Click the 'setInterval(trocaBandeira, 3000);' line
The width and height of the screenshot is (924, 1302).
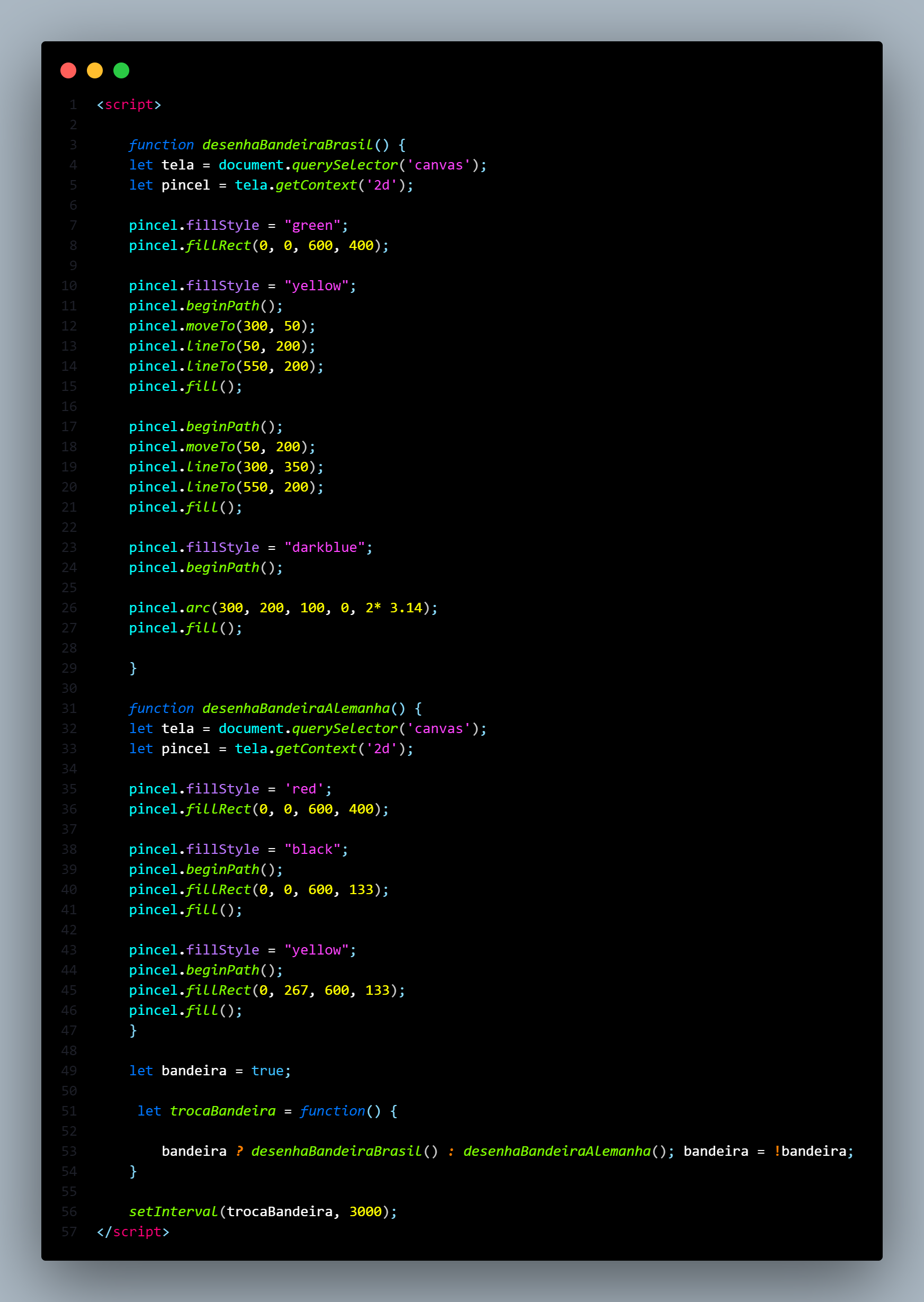tap(263, 1211)
